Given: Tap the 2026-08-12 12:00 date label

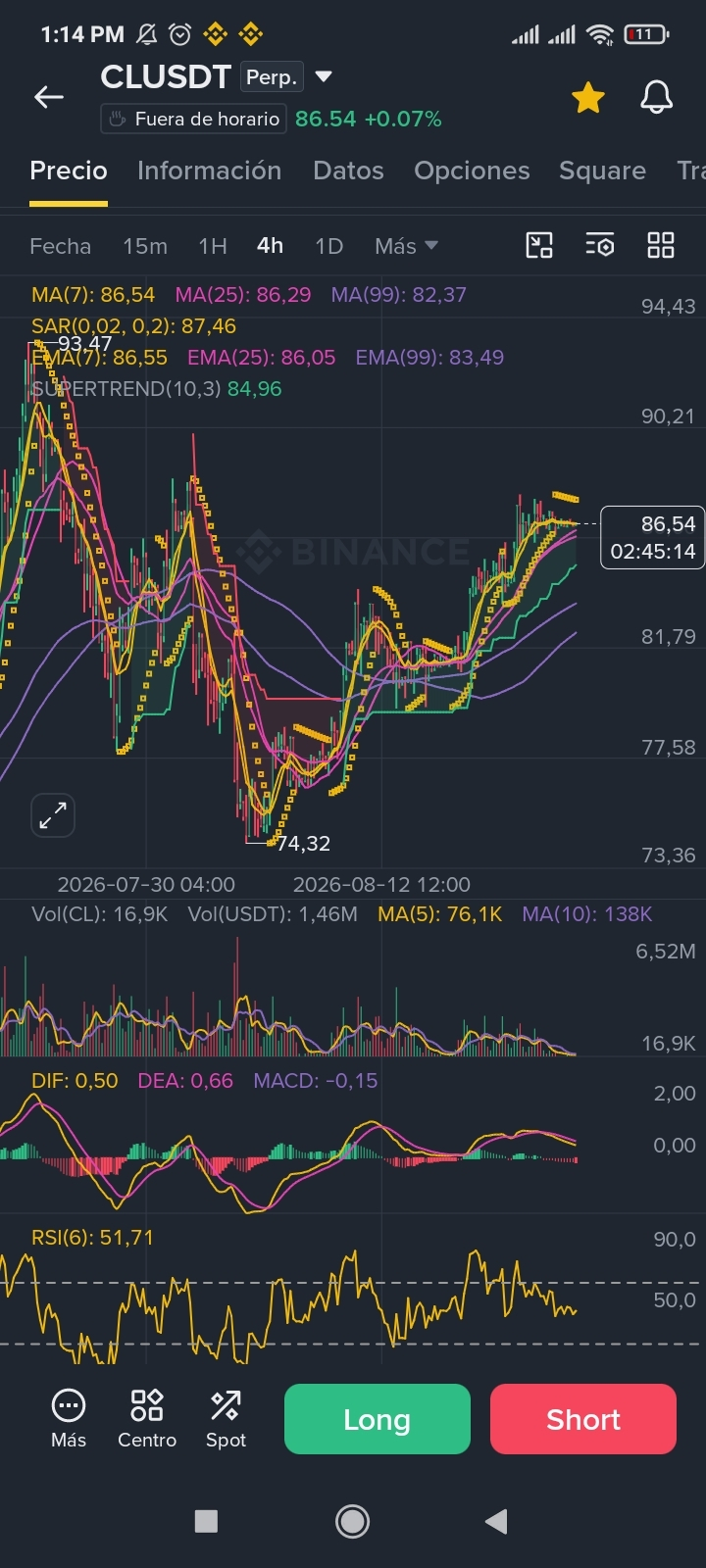Looking at the screenshot, I should 381,885.
